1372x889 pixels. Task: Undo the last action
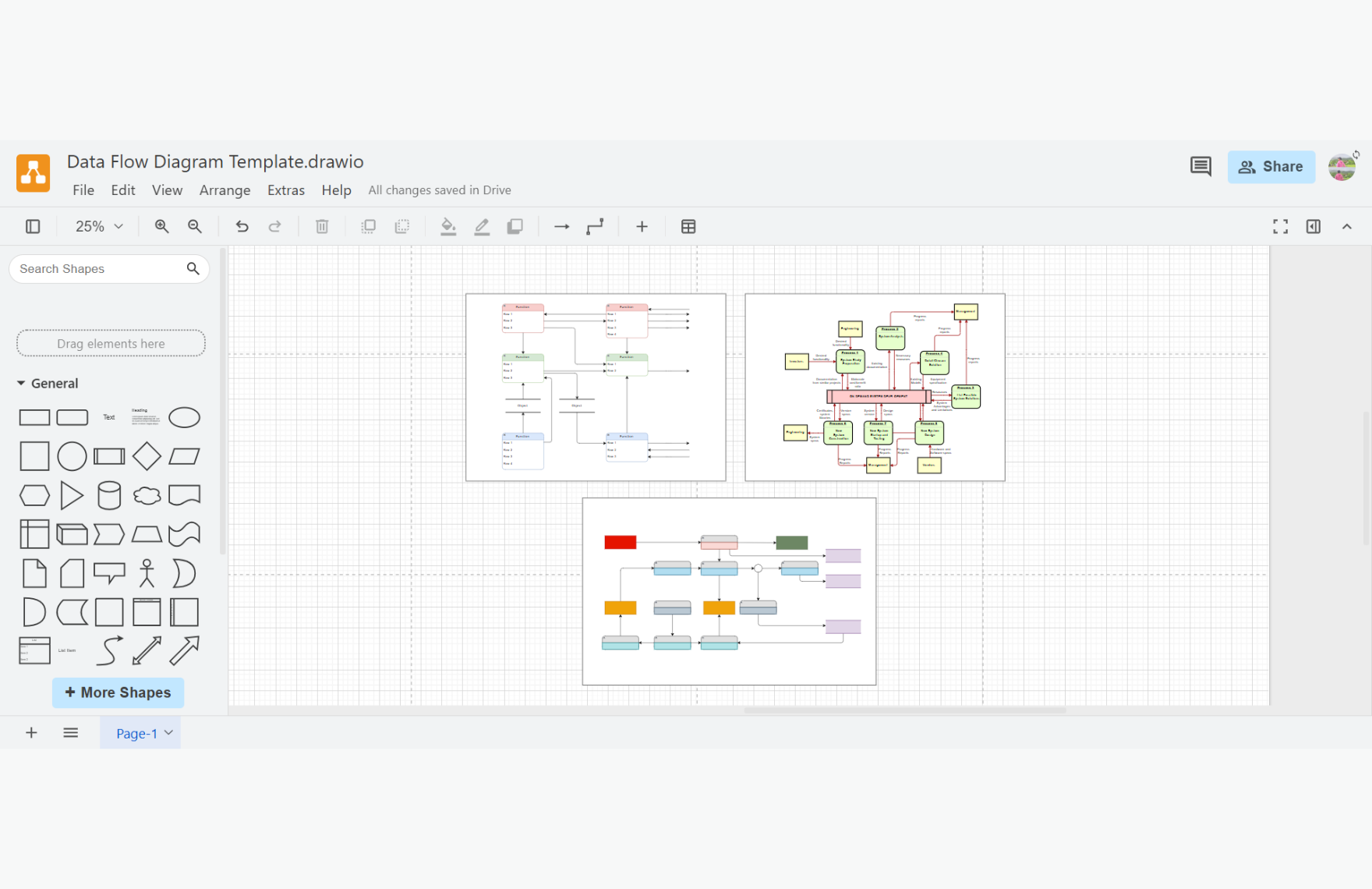pos(242,226)
